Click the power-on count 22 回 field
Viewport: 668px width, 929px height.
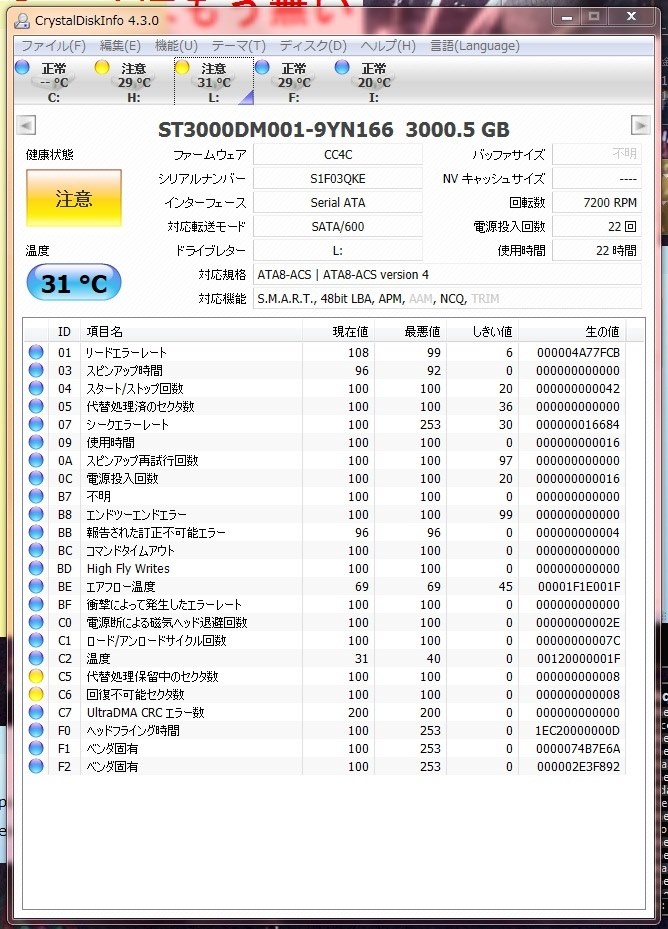(597, 226)
